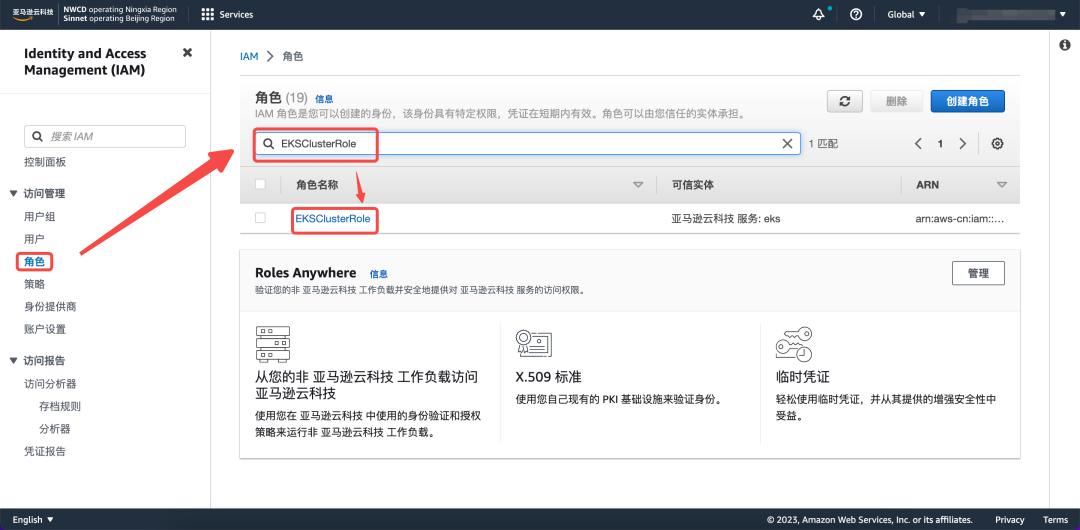This screenshot has height=530, width=1080.
Task: Tick the EKSClusterRole row checkbox
Action: pos(260,218)
